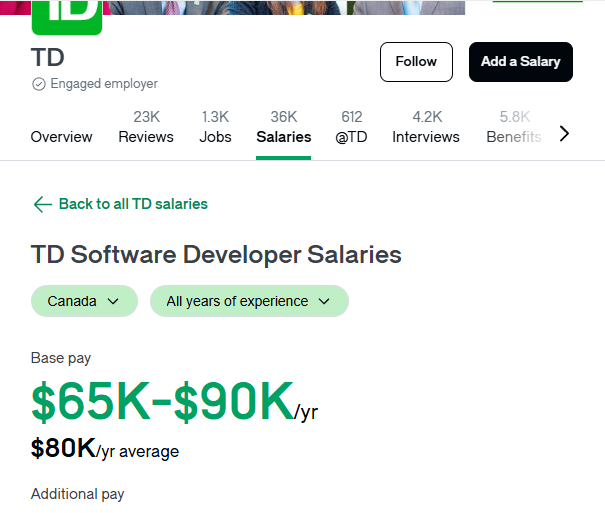Click the Engaged employer checkmark icon

click(39, 84)
